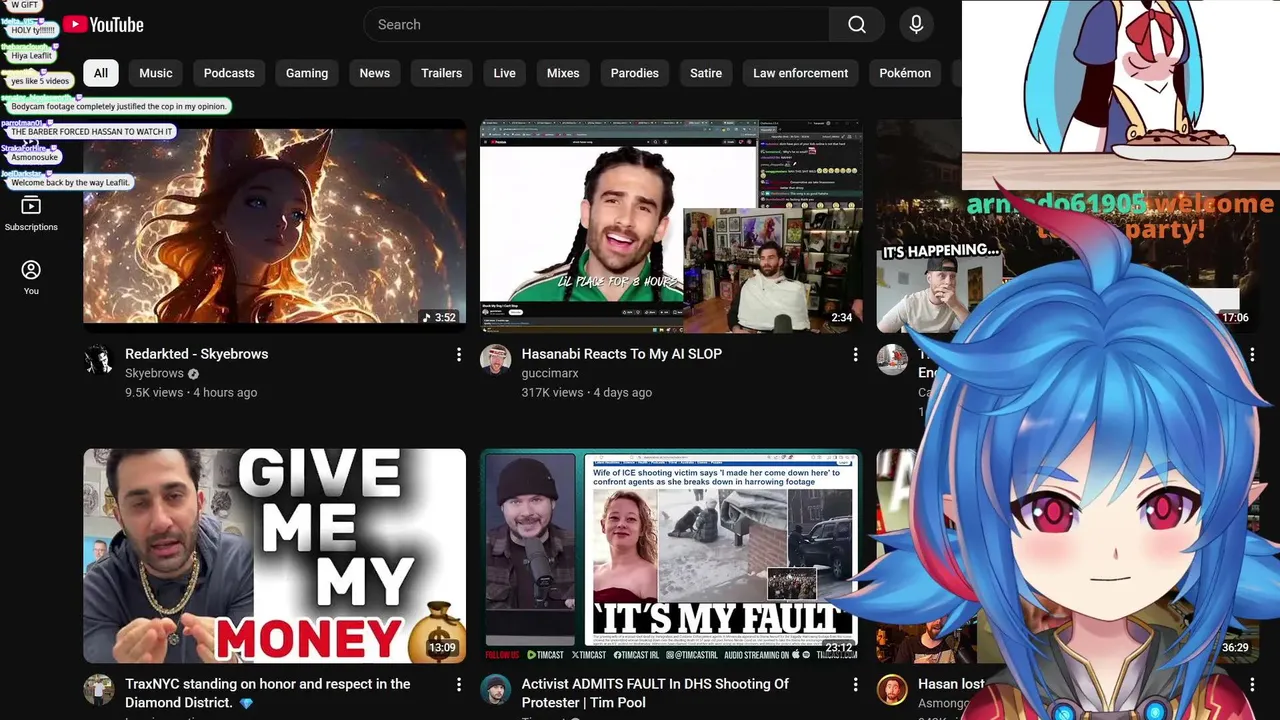Open the Hasanabi Reacts video thumbnail

click(x=671, y=226)
